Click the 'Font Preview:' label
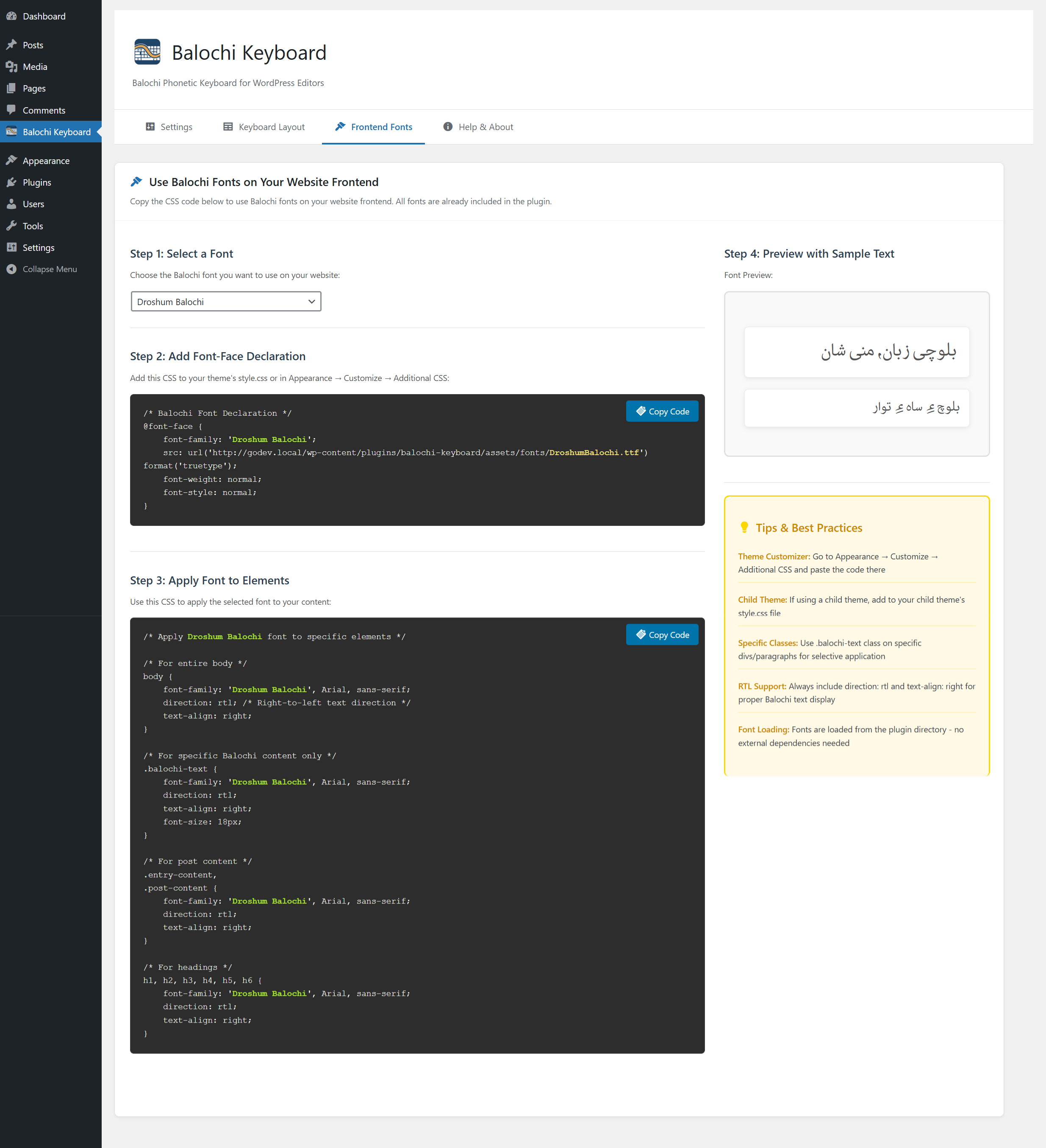 click(x=748, y=275)
